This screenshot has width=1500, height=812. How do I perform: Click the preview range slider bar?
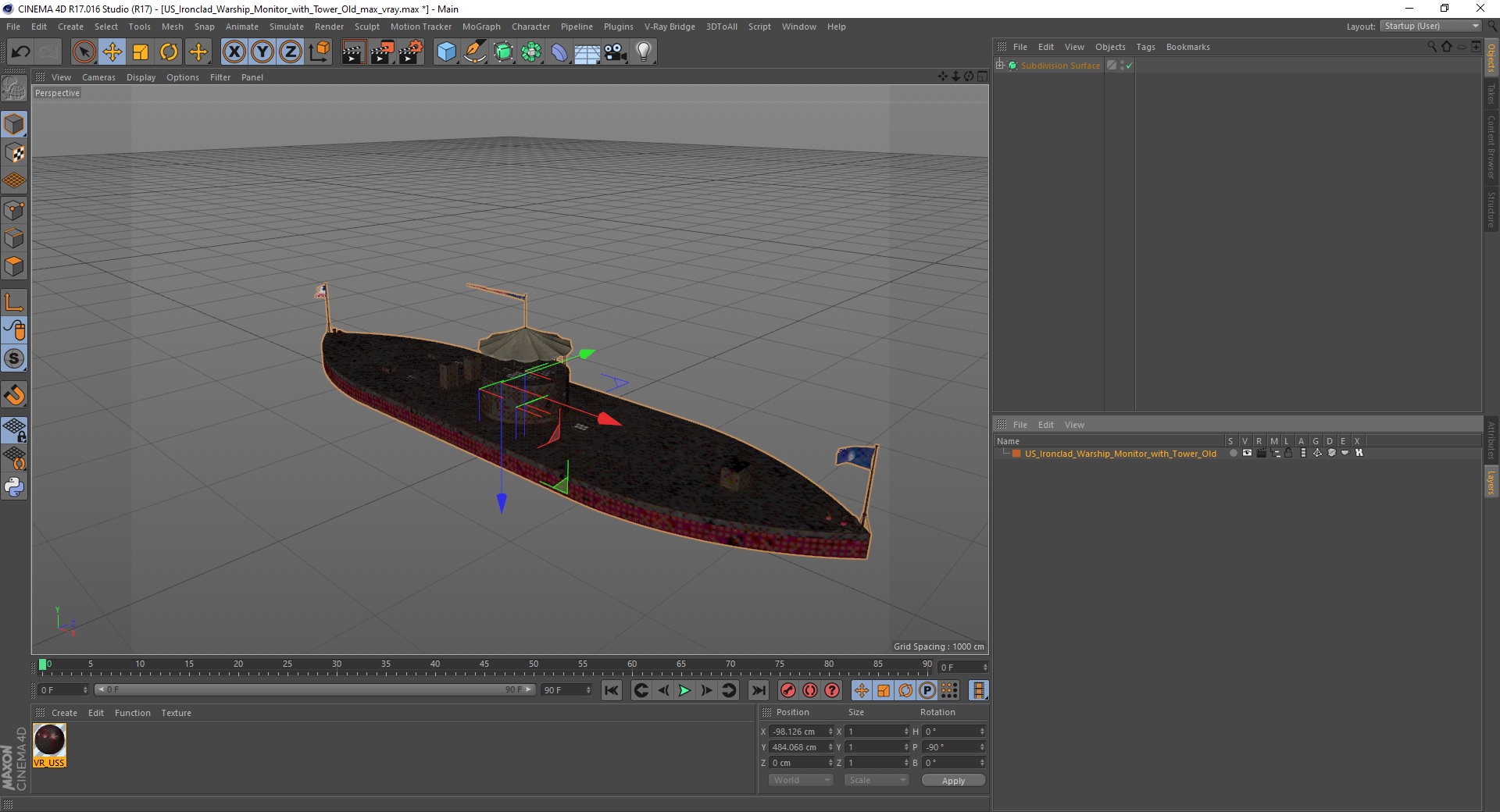[315, 689]
